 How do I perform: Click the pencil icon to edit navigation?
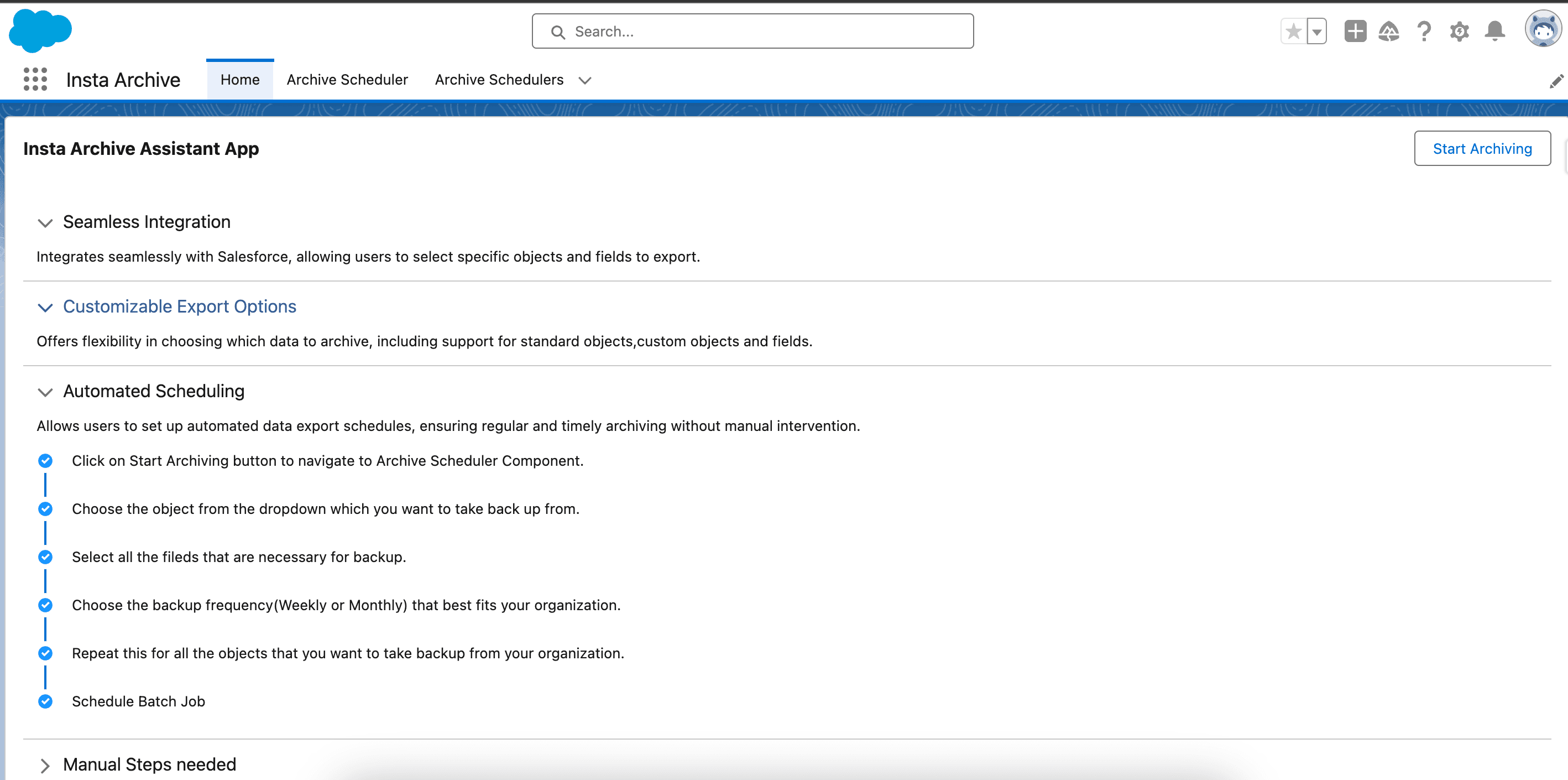point(1556,81)
